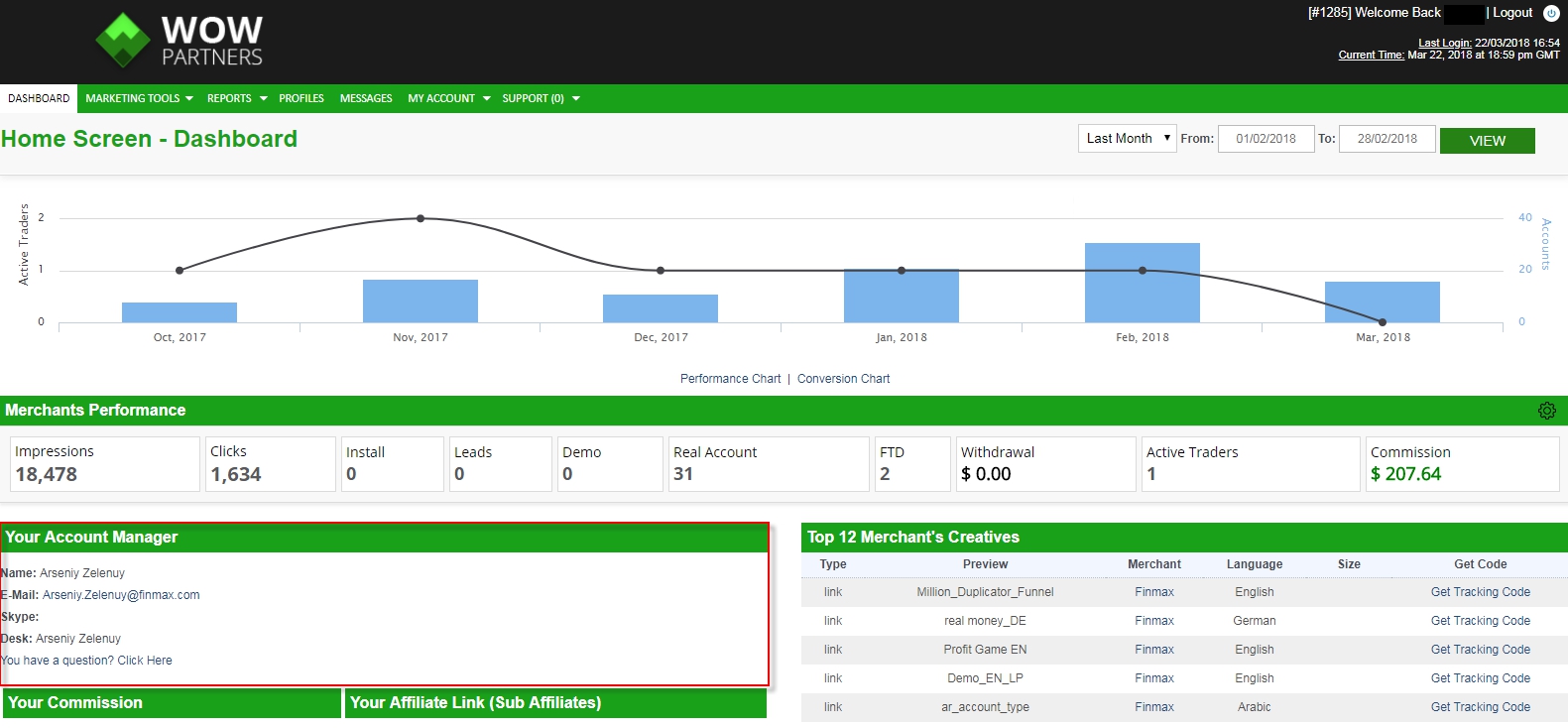
Task: Expand the Reports dropdown menu
Action: (x=236, y=98)
